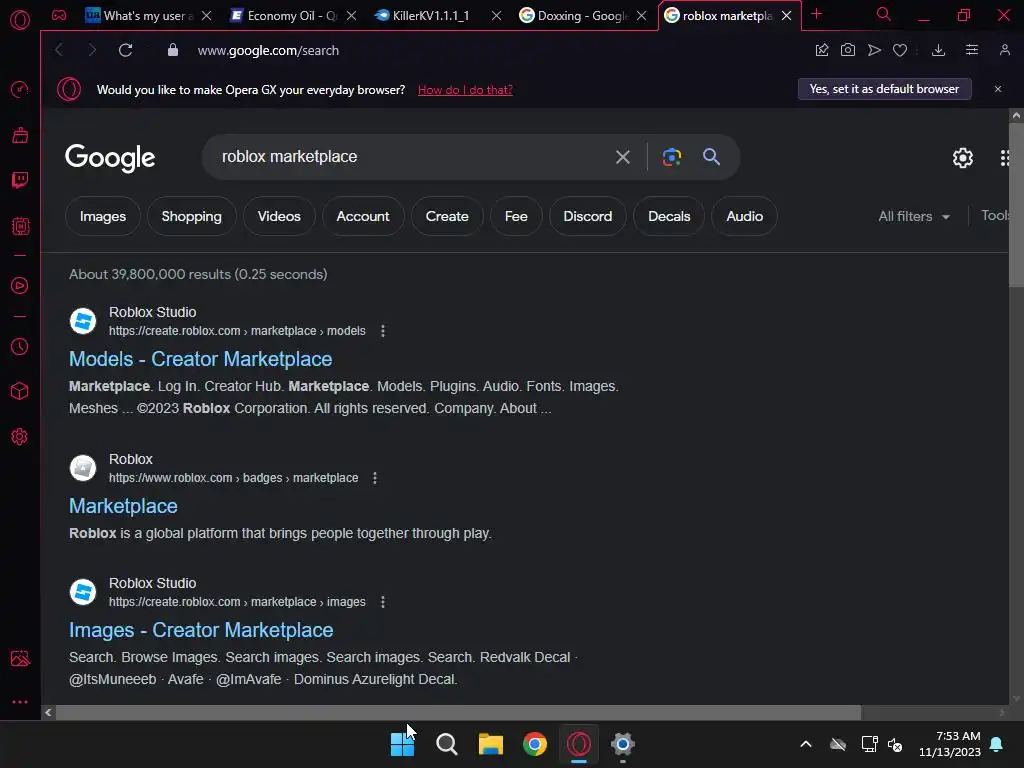Open the profile account icon in the toolbar
This screenshot has height=768, width=1024.
point(1005,50)
